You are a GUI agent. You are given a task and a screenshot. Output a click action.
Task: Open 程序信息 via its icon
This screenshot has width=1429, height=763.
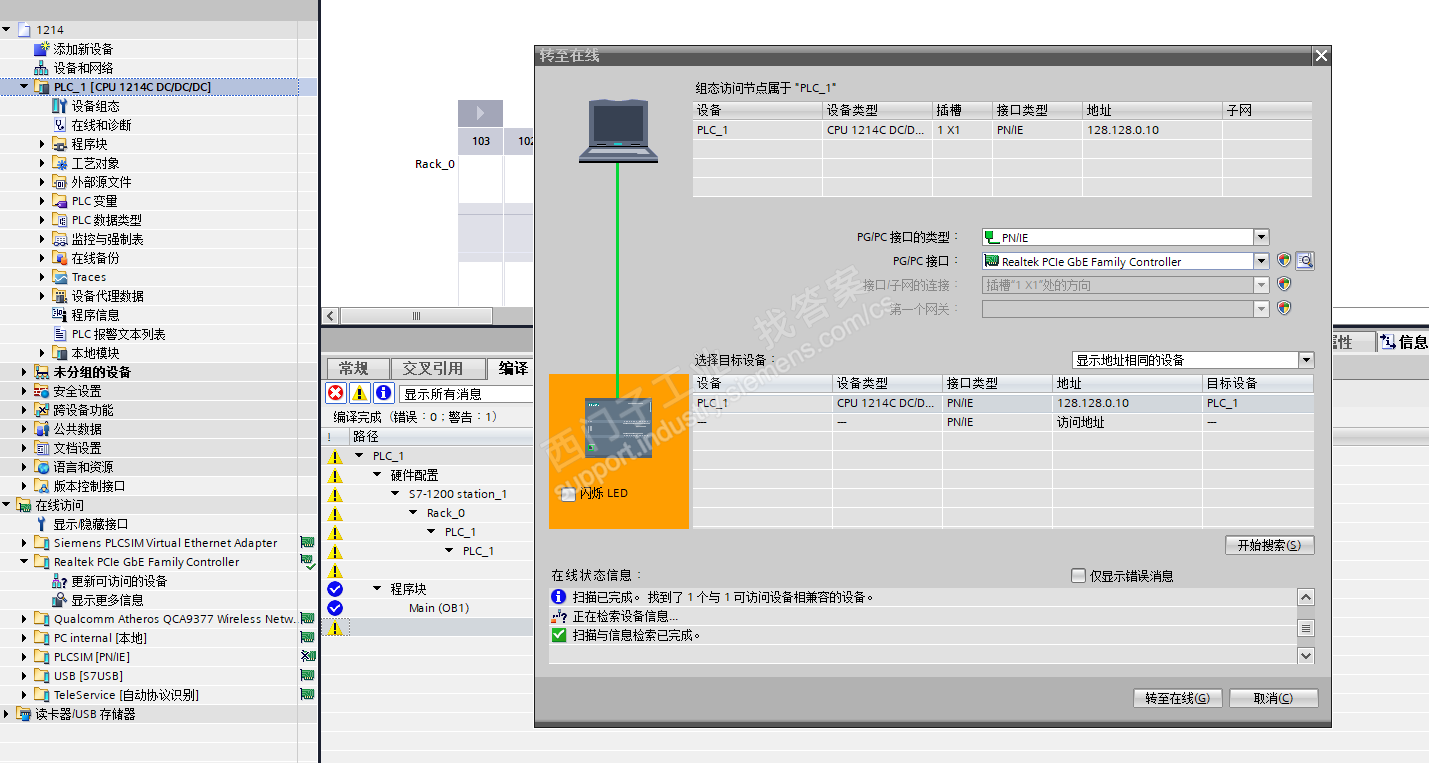click(59, 315)
